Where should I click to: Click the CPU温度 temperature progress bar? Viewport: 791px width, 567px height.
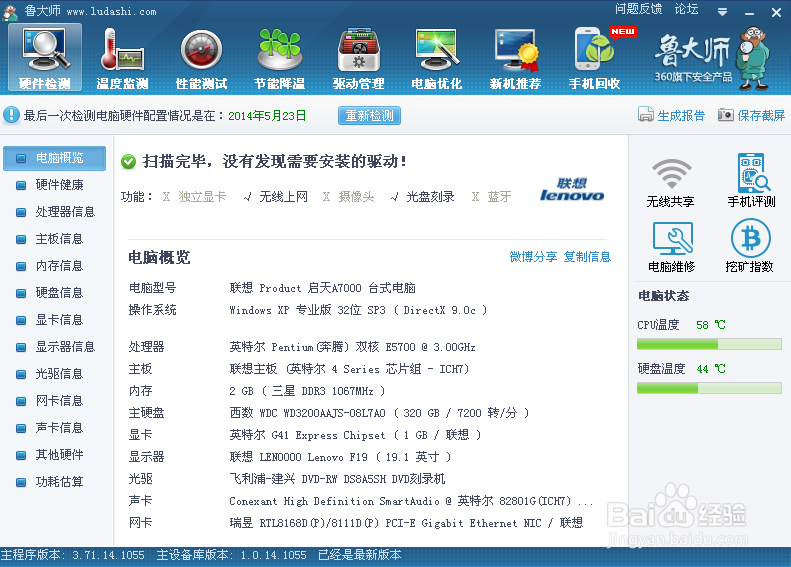pyautogui.click(x=709, y=345)
